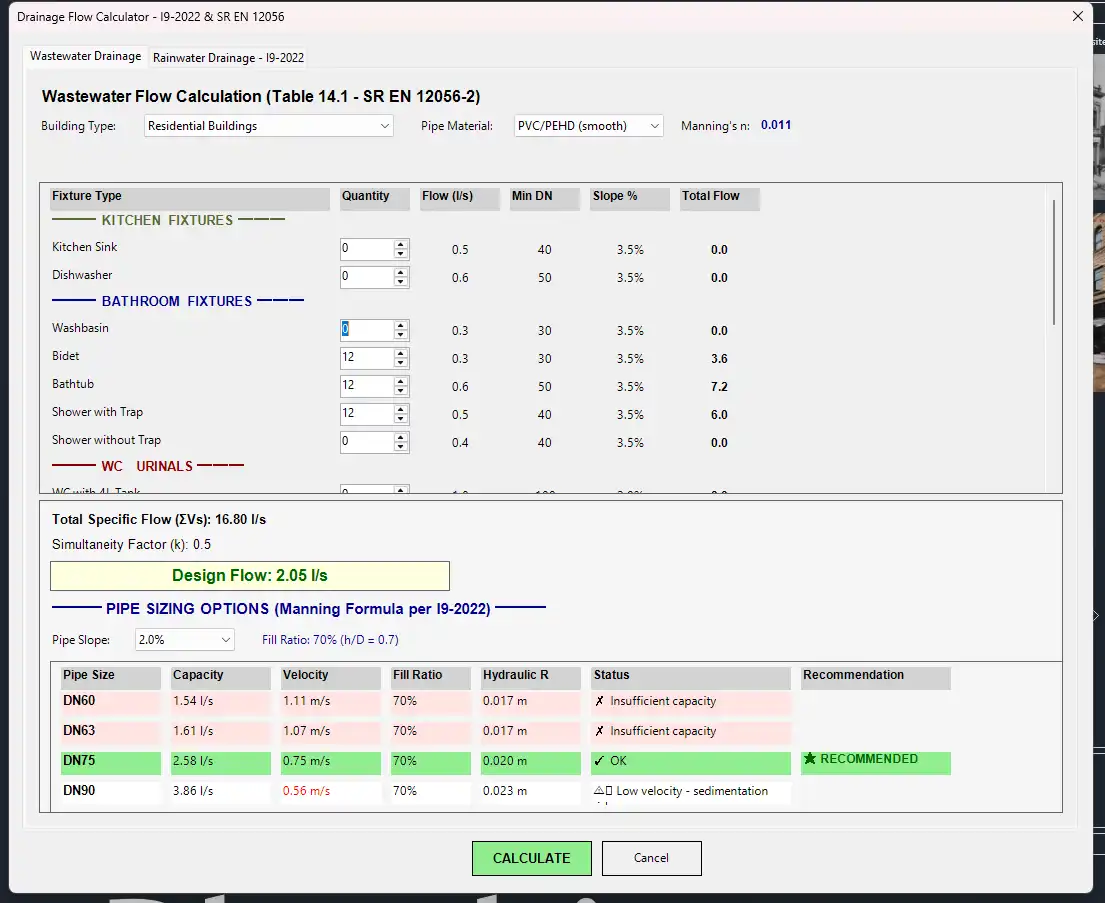The width and height of the screenshot is (1105, 903).
Task: Expand the Pipe Material dropdown
Action: click(x=588, y=126)
